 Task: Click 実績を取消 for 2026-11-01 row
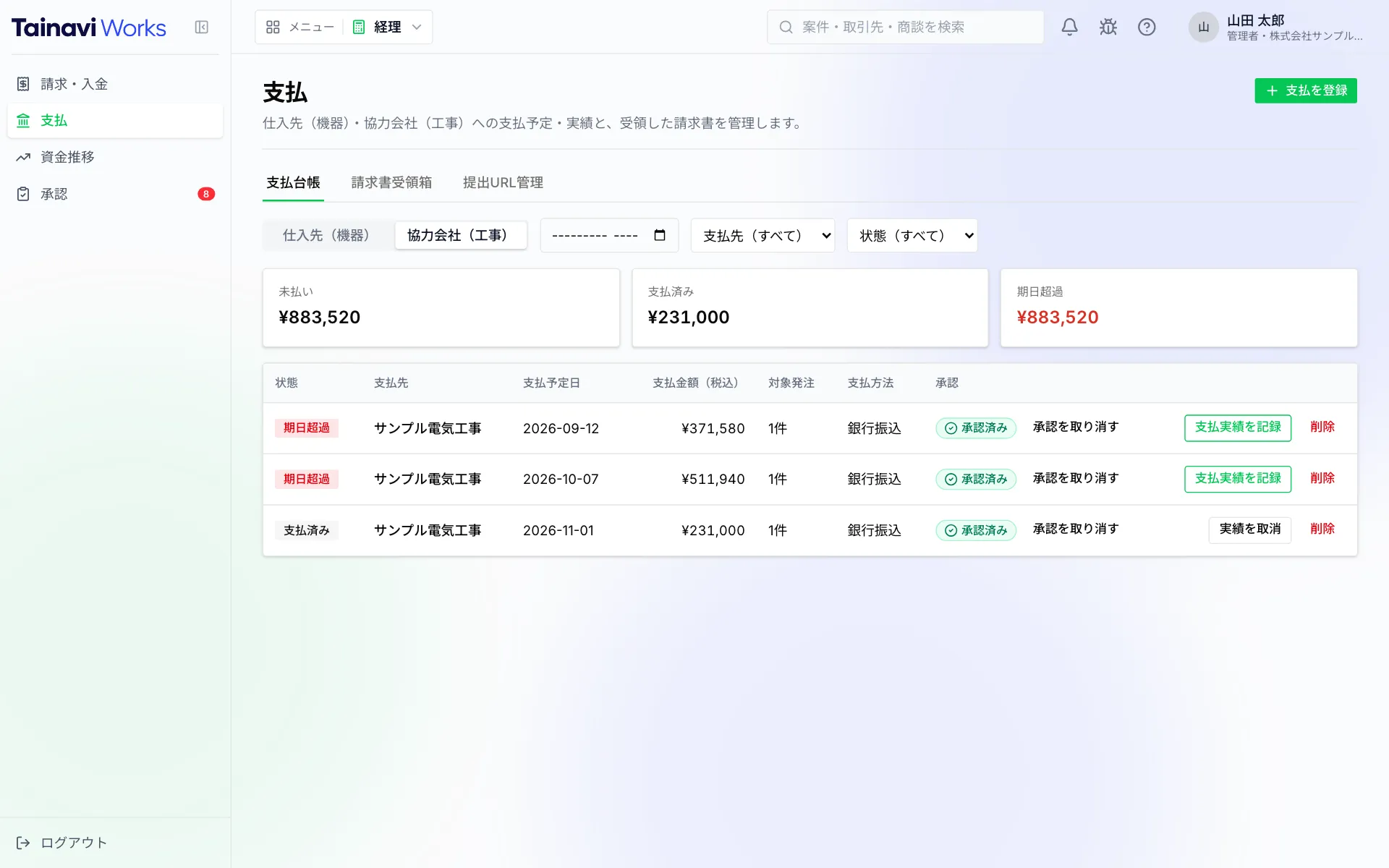[x=1249, y=529]
